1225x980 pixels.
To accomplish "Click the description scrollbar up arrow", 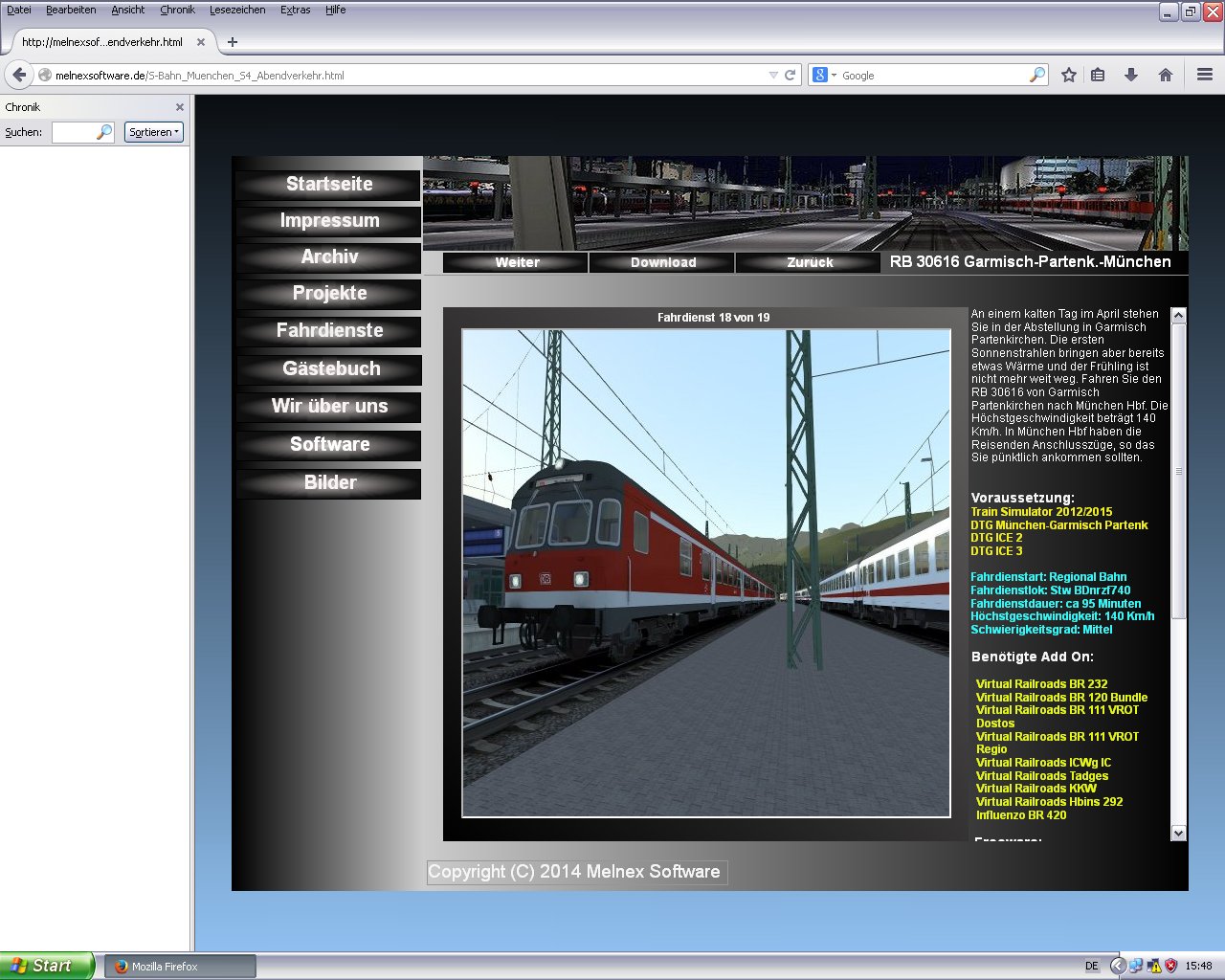I will pos(1178,315).
